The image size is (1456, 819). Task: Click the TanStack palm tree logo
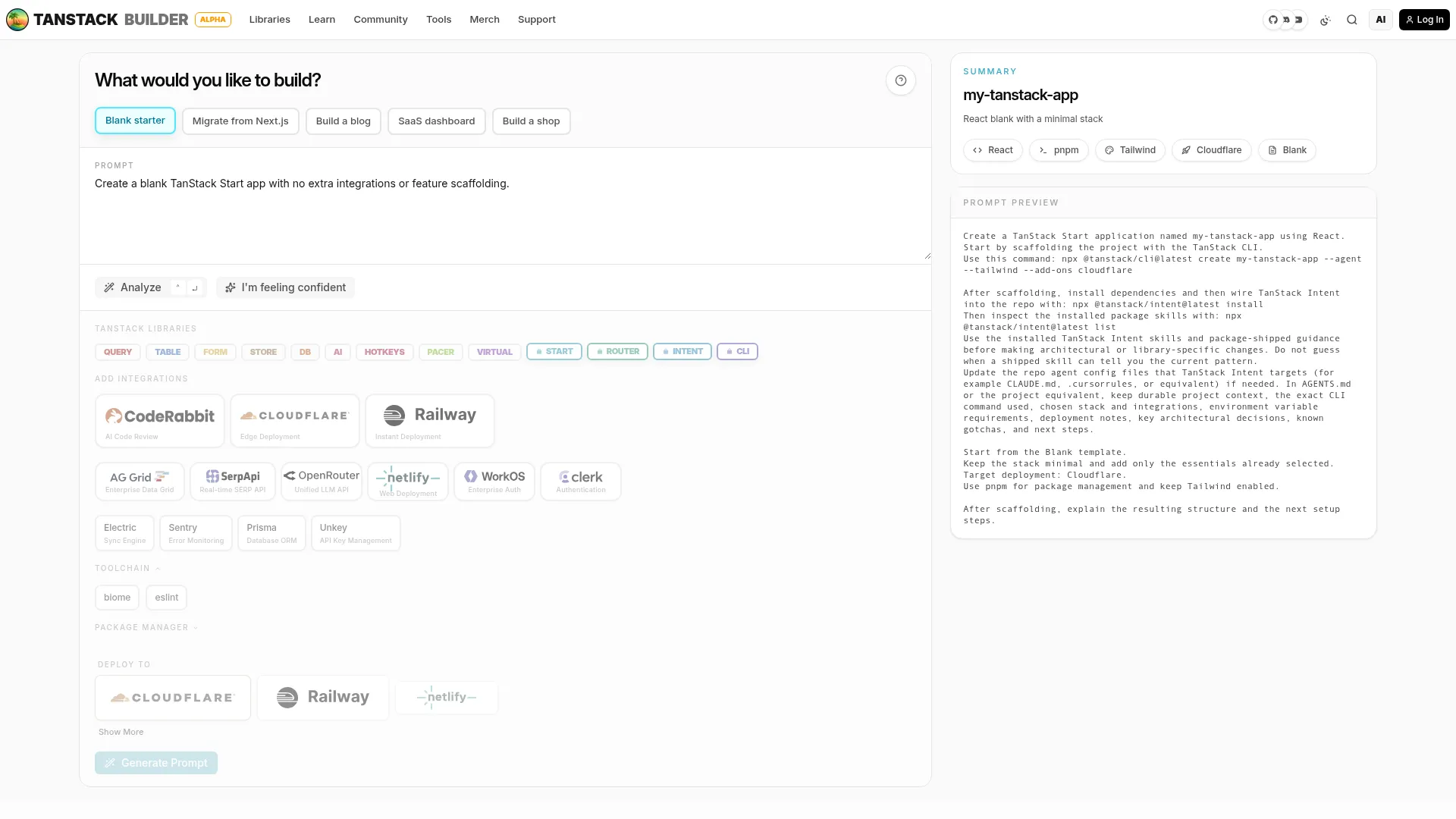click(x=17, y=20)
